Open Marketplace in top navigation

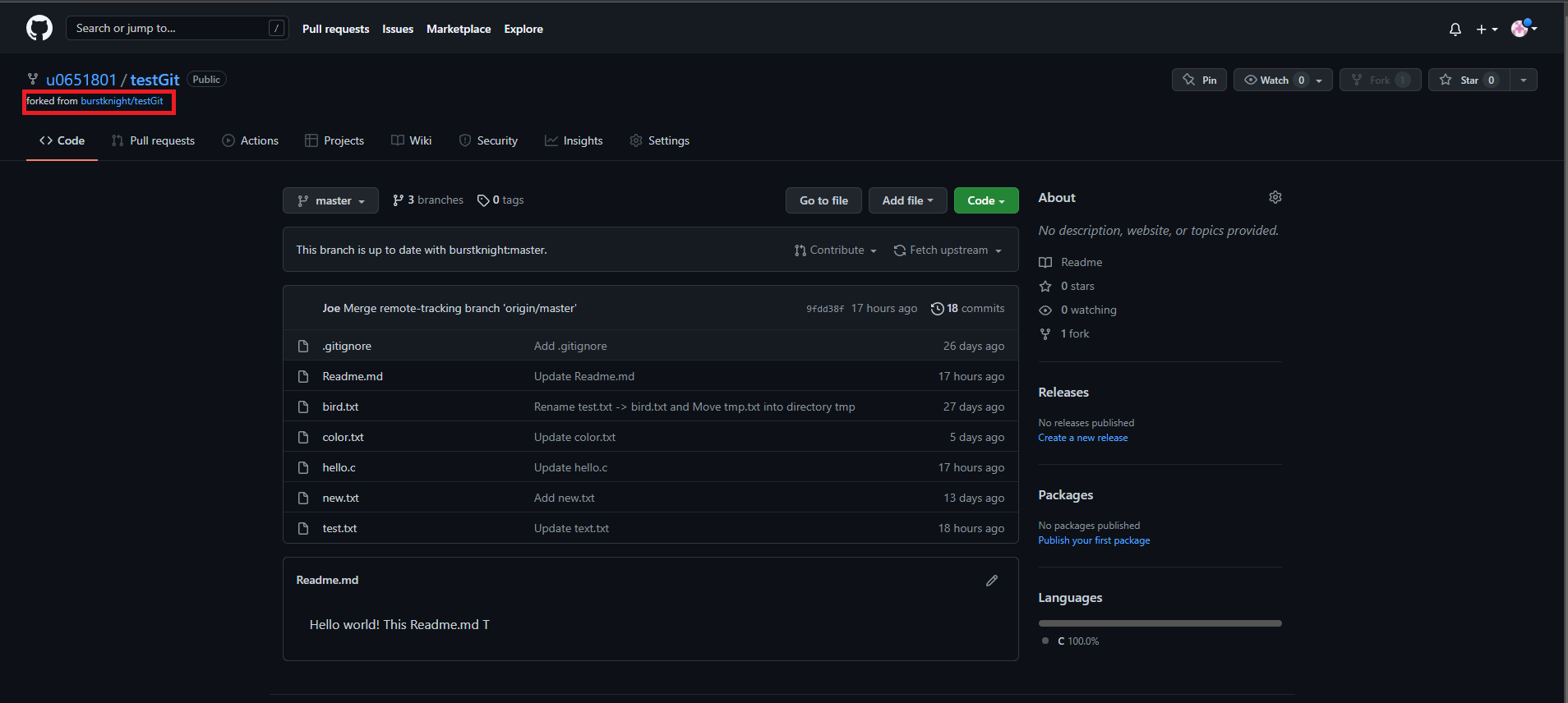coord(459,29)
